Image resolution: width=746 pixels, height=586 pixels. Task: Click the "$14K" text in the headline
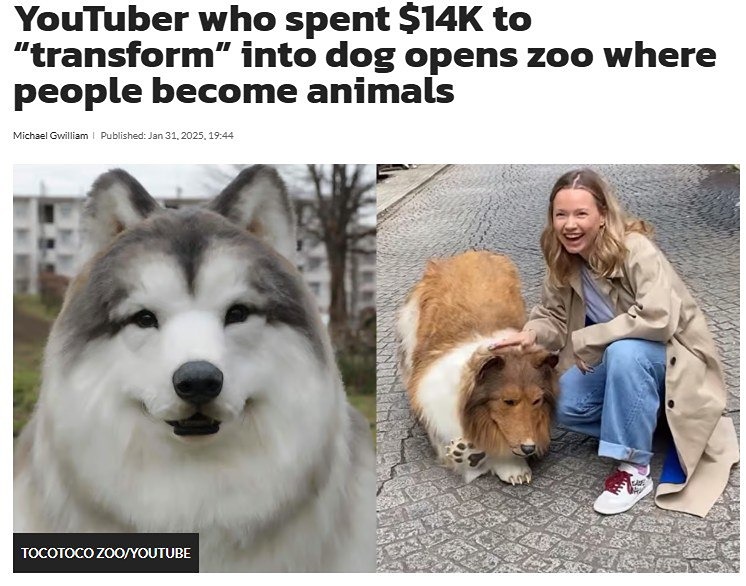(442, 20)
